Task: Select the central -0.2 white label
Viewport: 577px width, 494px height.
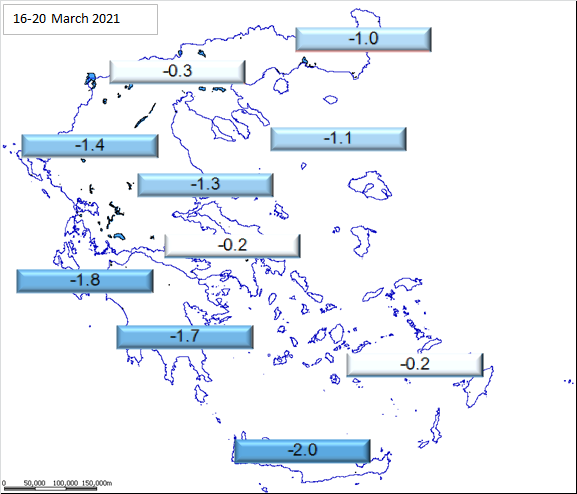Action: (232, 246)
